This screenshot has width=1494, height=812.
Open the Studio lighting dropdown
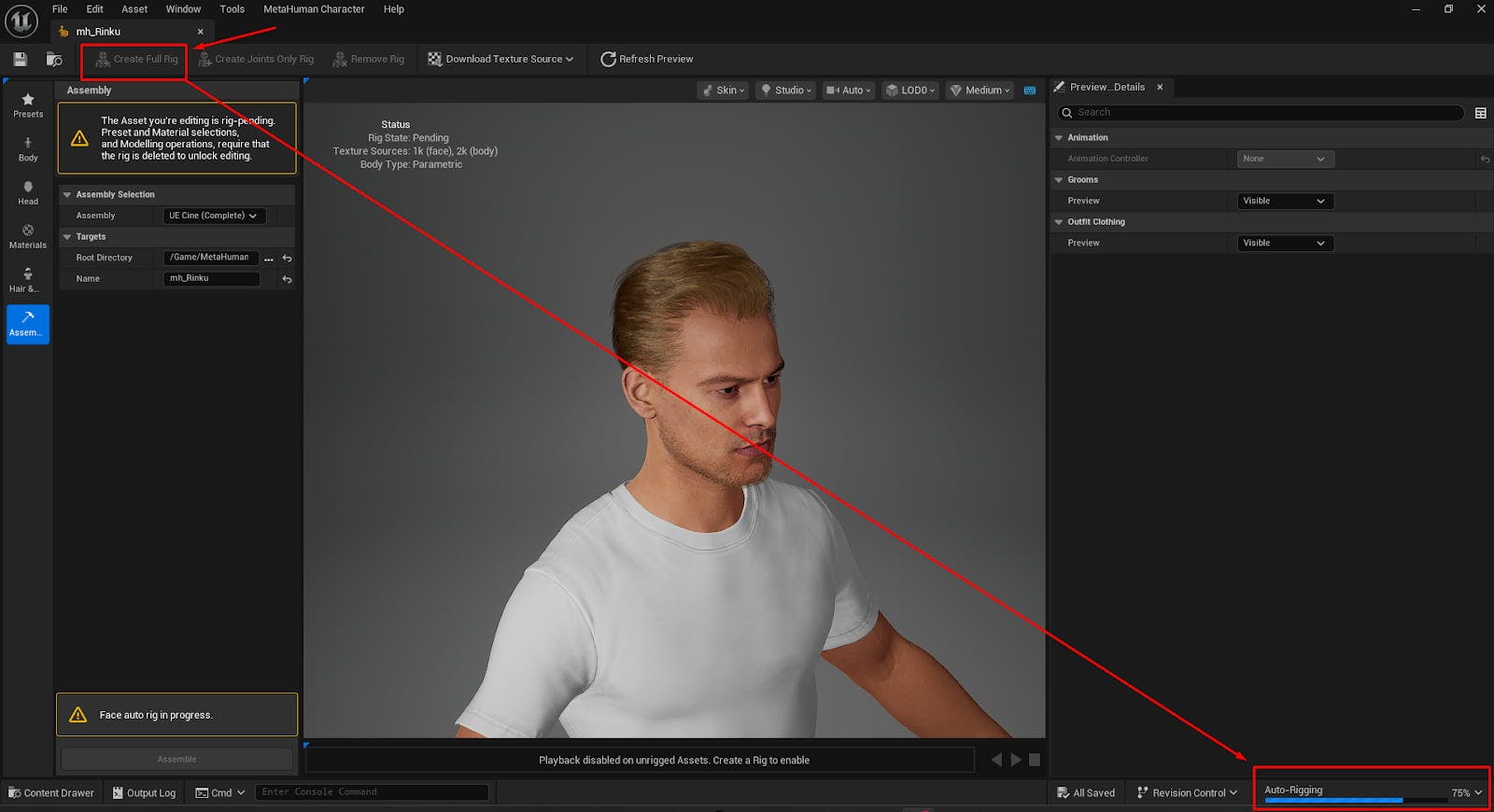tap(784, 91)
